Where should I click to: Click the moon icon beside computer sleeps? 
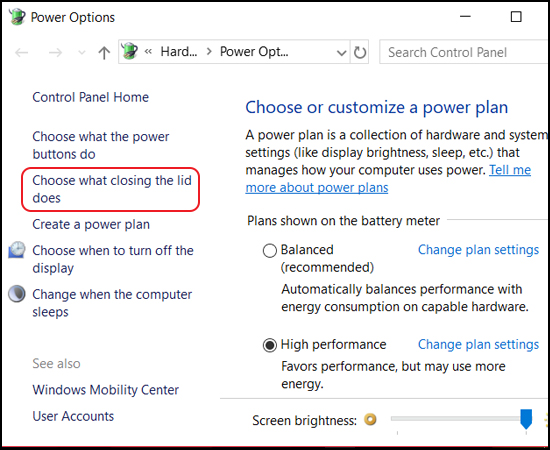pos(17,294)
